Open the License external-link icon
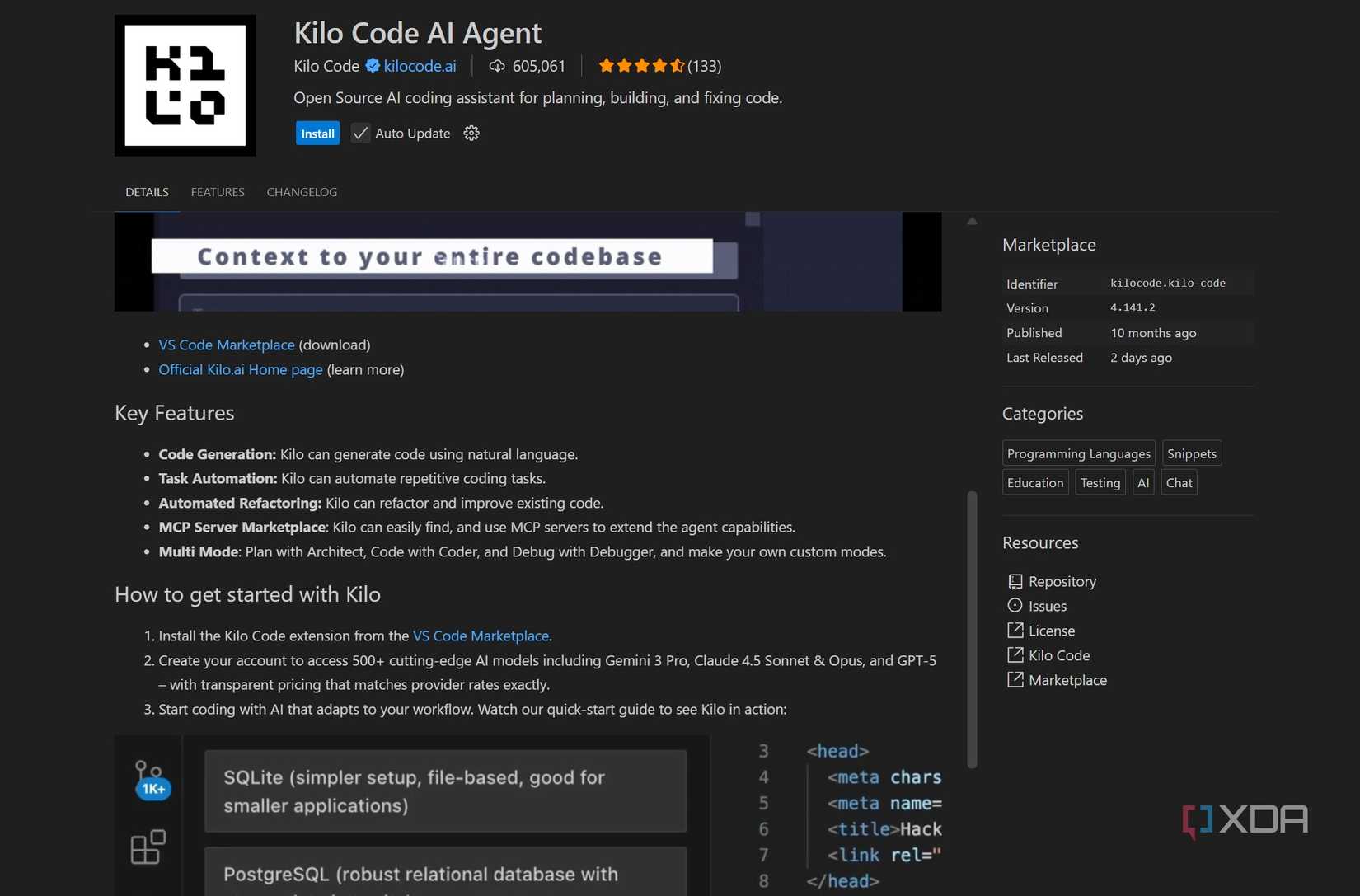The width and height of the screenshot is (1360, 896). (1015, 631)
